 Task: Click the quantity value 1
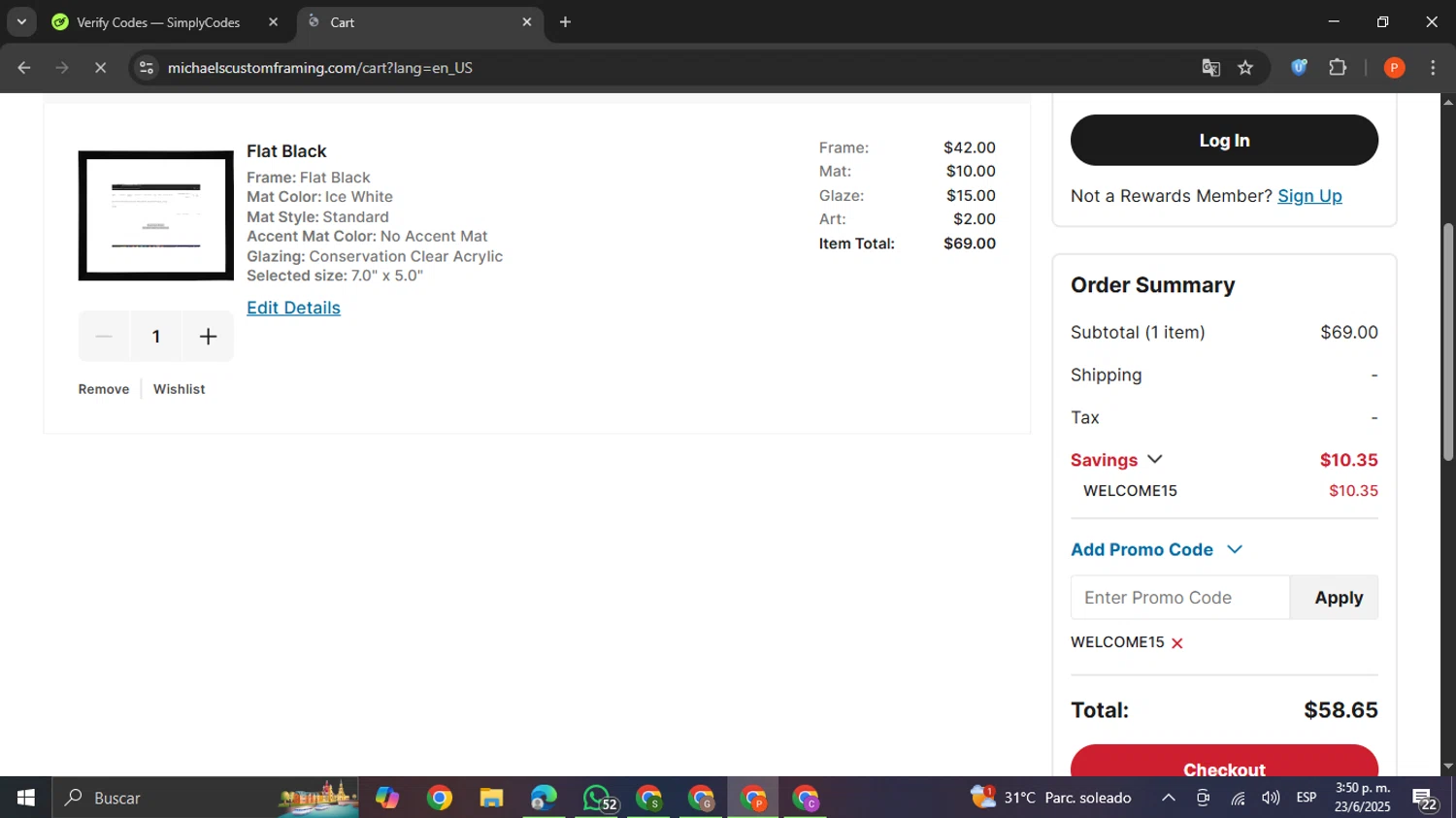[x=155, y=337]
